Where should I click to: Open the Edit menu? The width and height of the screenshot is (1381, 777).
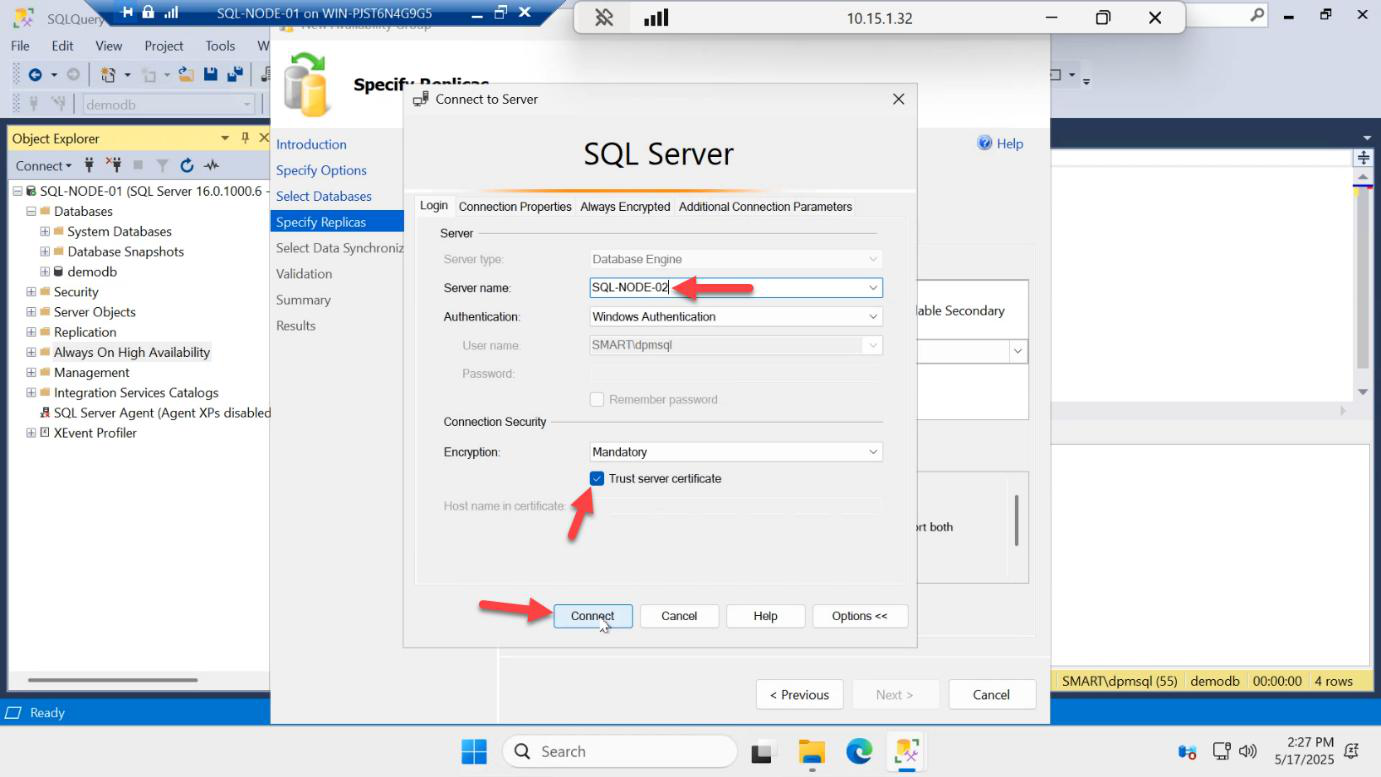pyautogui.click(x=62, y=46)
